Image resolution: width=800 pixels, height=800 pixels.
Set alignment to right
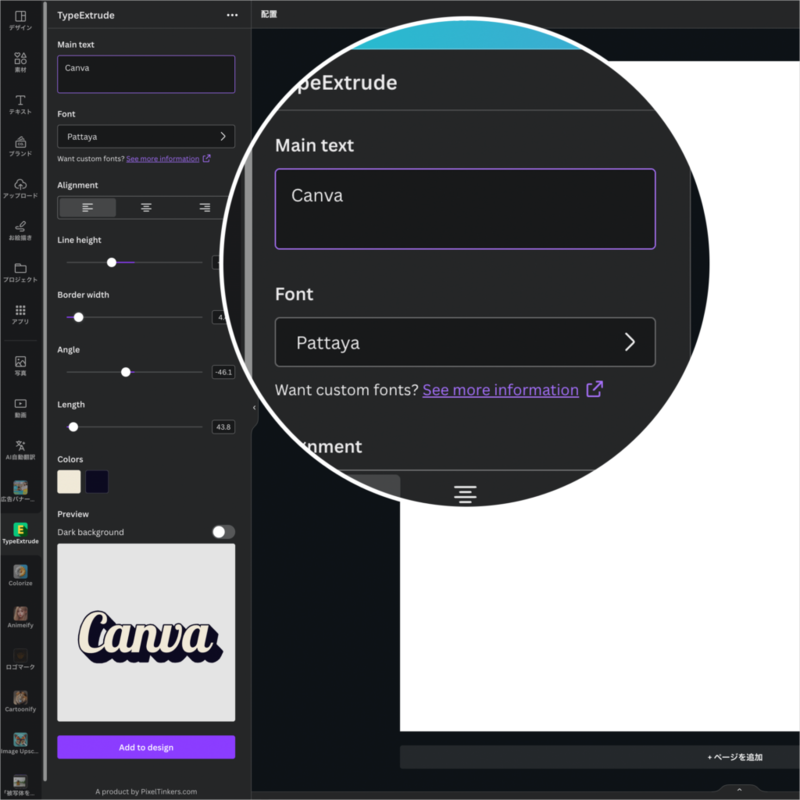205,207
